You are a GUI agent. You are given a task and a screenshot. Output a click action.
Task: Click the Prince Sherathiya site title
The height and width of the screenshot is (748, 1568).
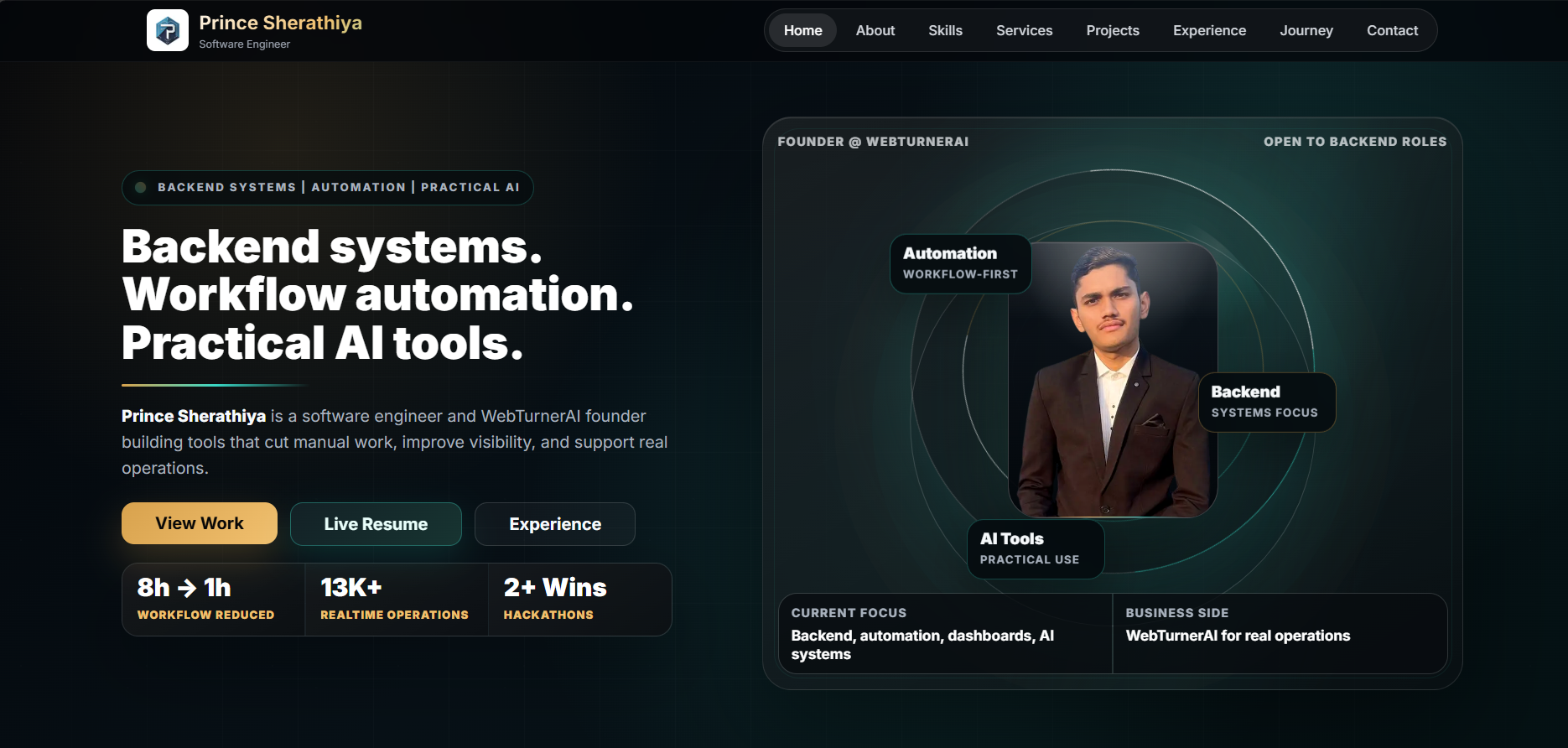coord(280,23)
